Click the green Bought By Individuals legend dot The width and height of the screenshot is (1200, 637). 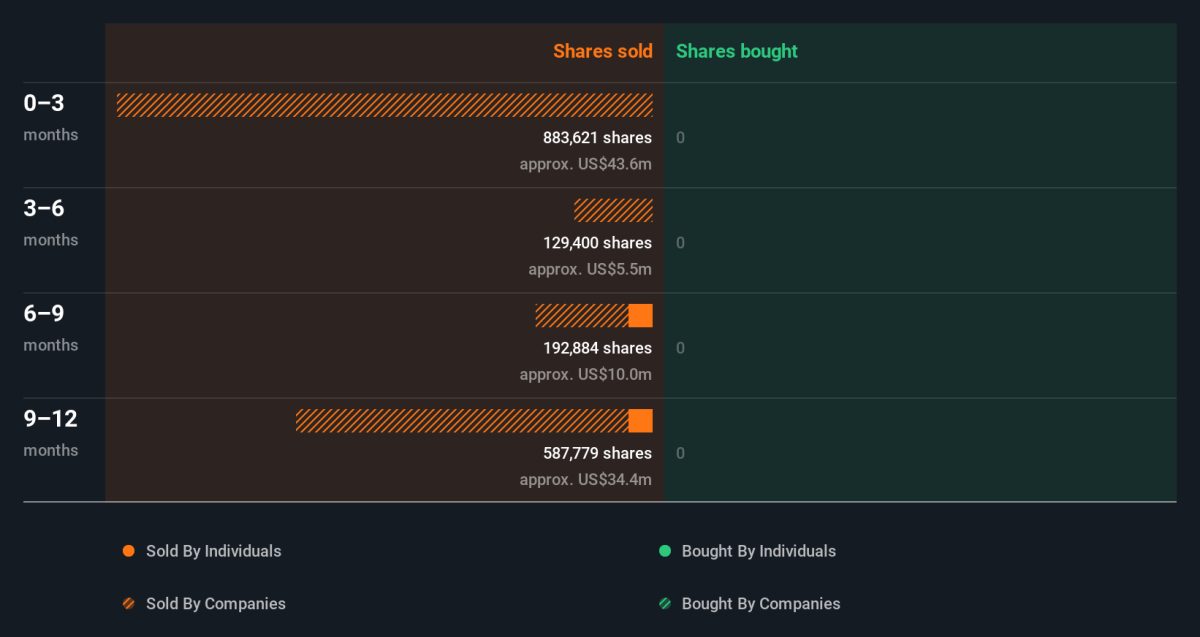tap(665, 551)
